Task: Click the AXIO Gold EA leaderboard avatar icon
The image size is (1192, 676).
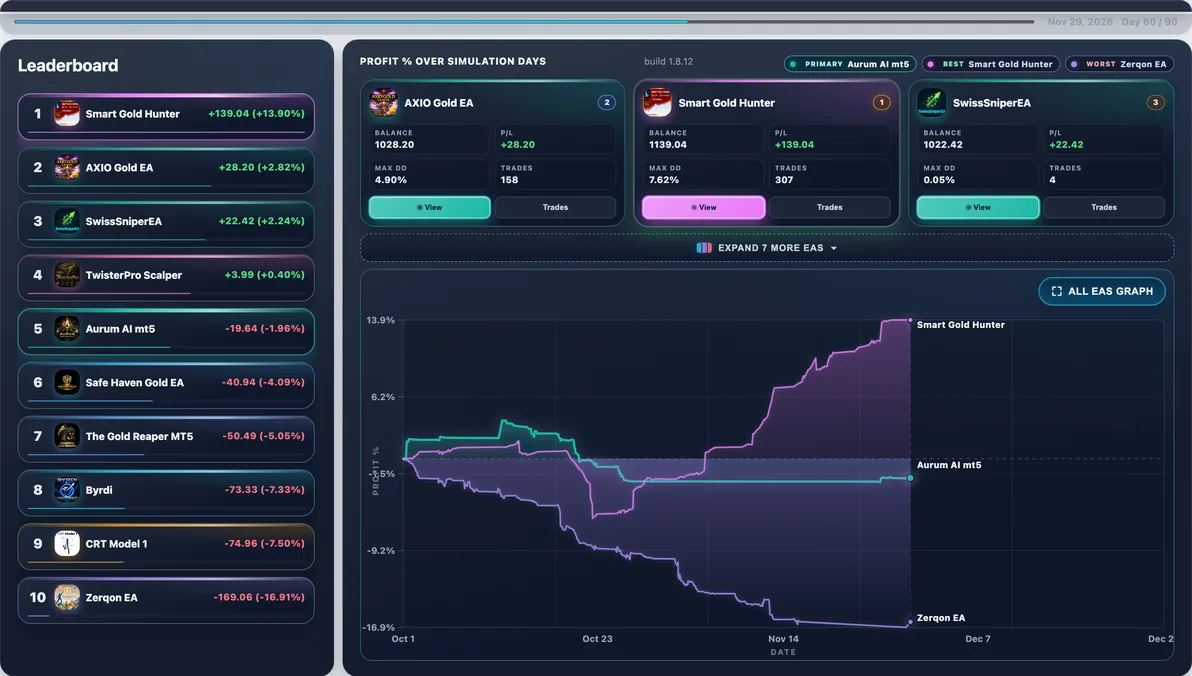Action: pyautogui.click(x=67, y=167)
